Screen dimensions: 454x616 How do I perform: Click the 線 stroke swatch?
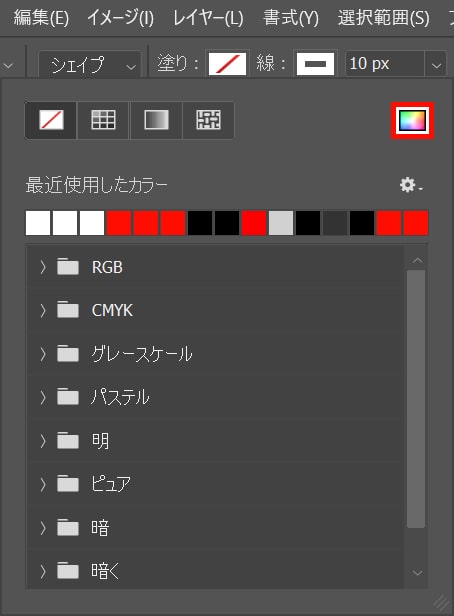coord(315,64)
